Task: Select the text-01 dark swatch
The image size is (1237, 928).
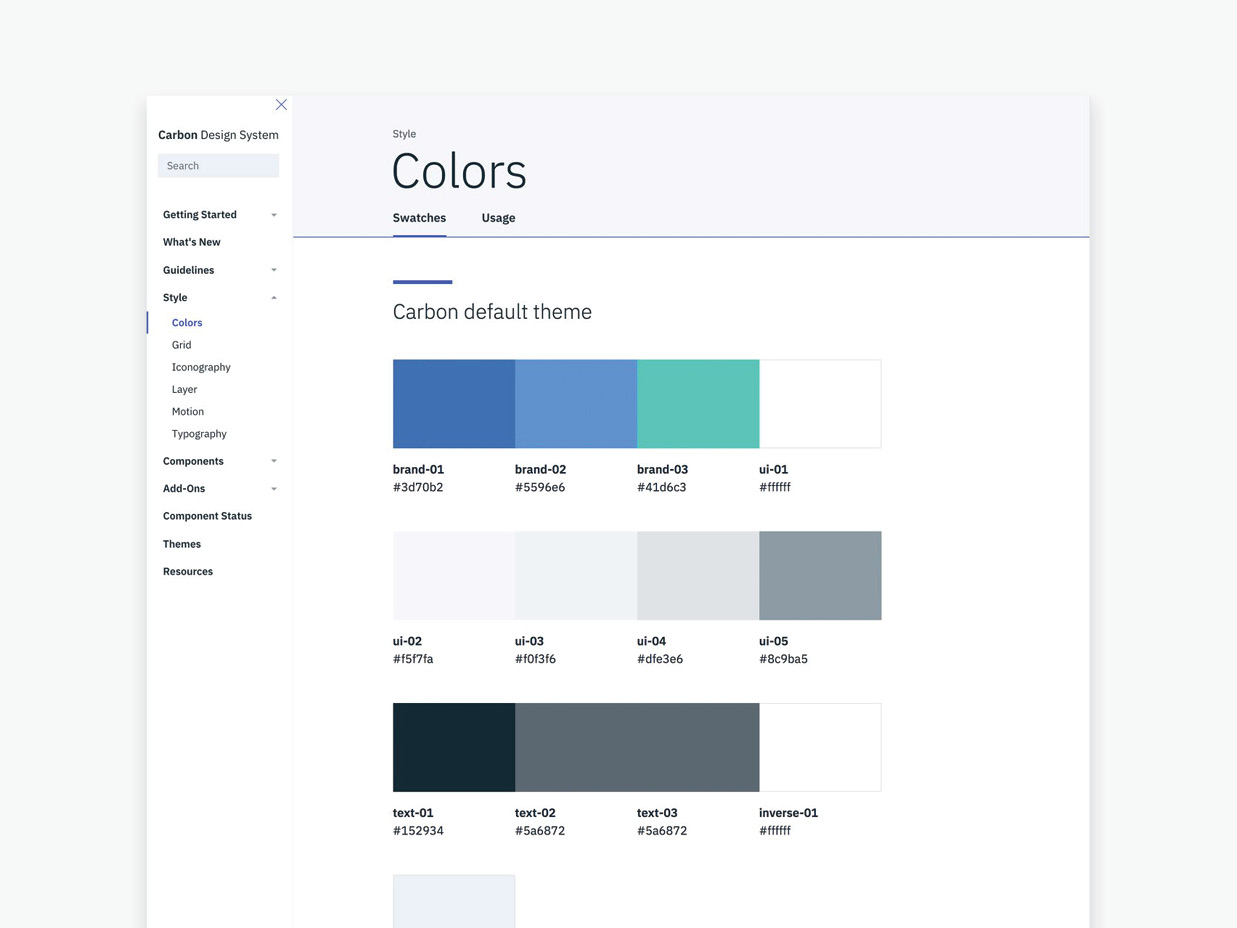Action: point(454,747)
